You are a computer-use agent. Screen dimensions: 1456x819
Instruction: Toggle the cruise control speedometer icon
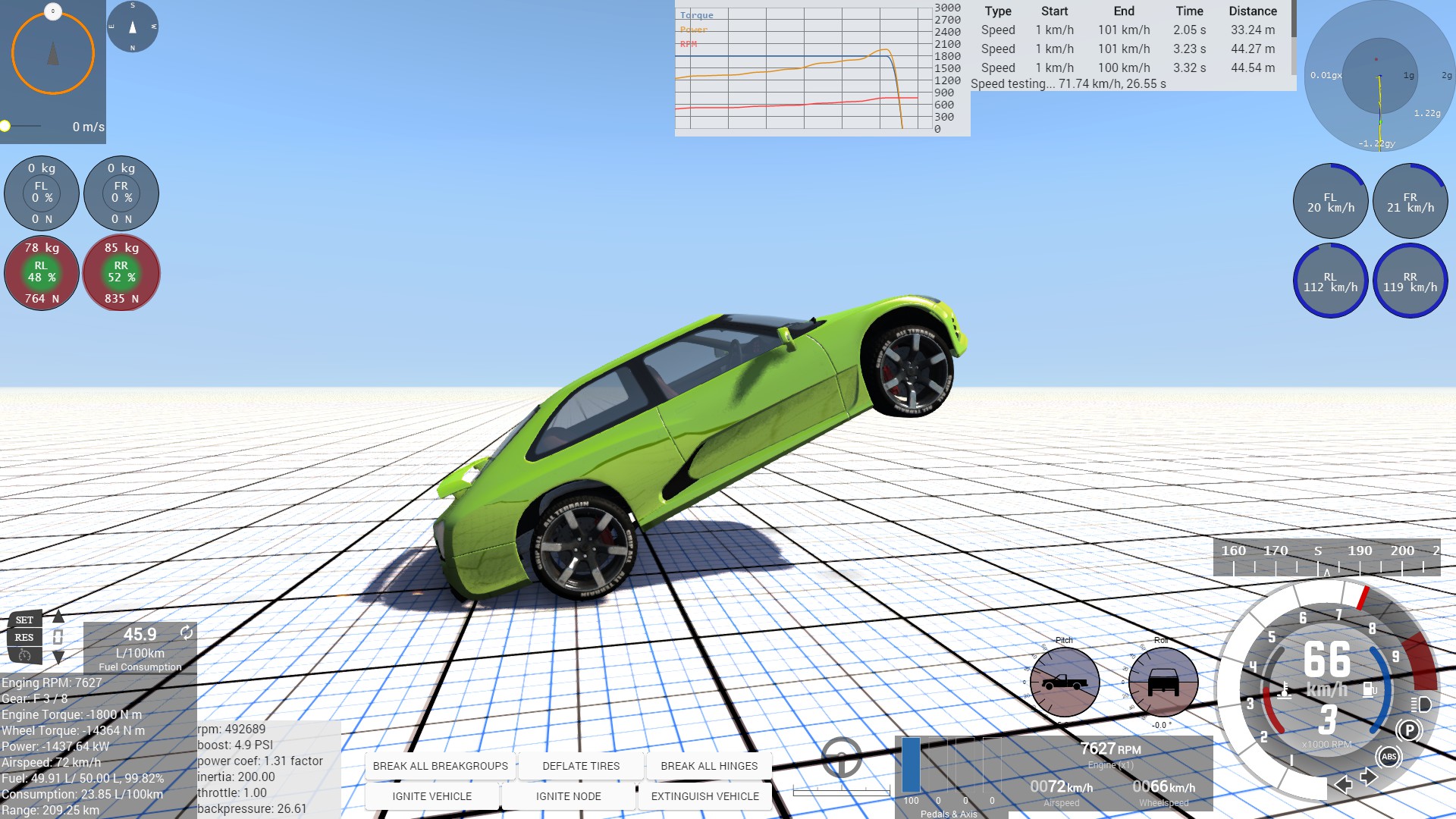(24, 654)
